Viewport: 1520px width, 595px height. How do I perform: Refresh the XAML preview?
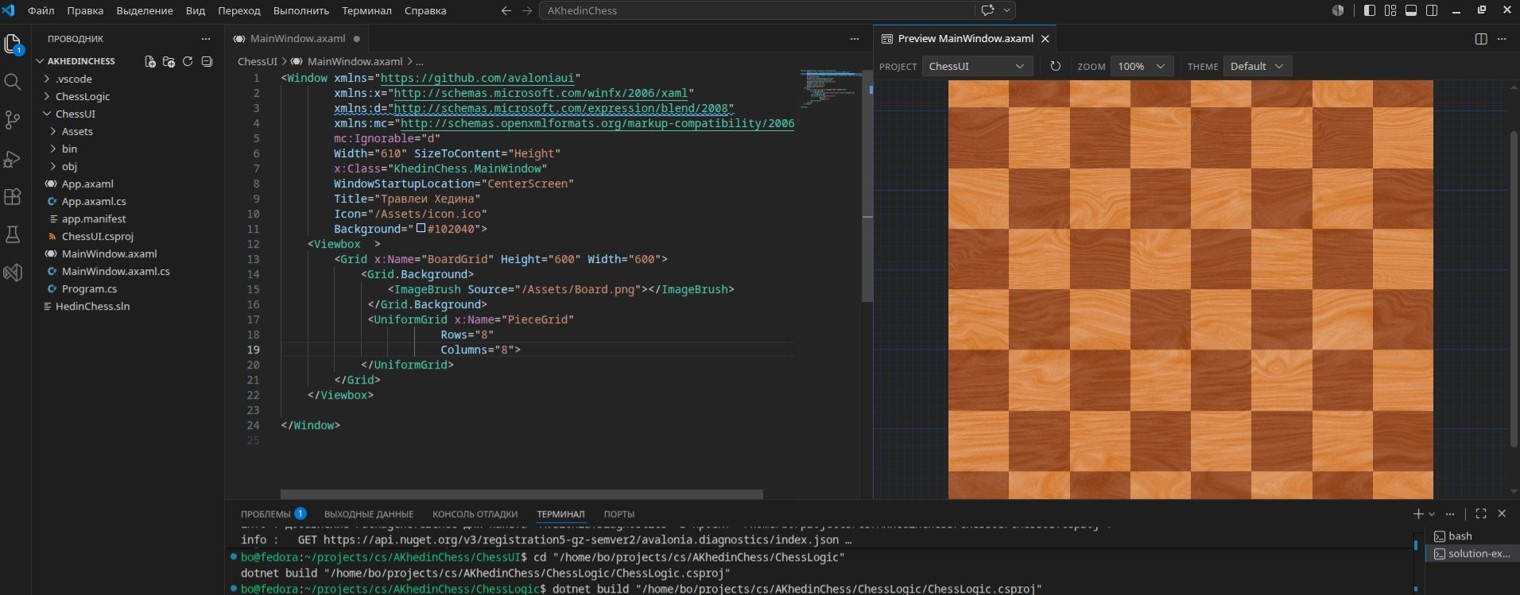1055,66
